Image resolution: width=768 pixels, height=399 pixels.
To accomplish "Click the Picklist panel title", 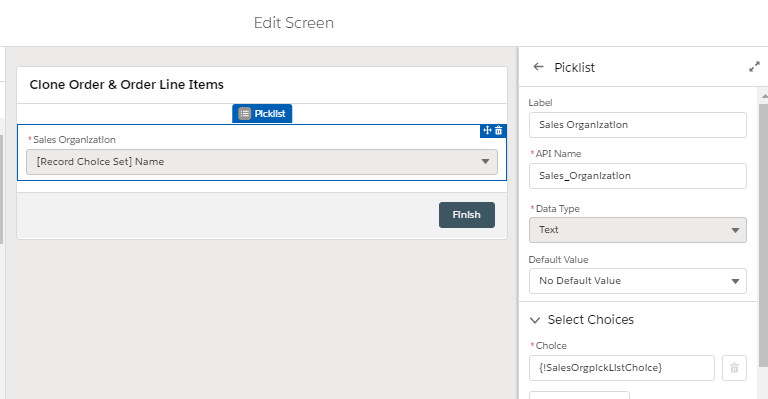I will click(x=575, y=68).
